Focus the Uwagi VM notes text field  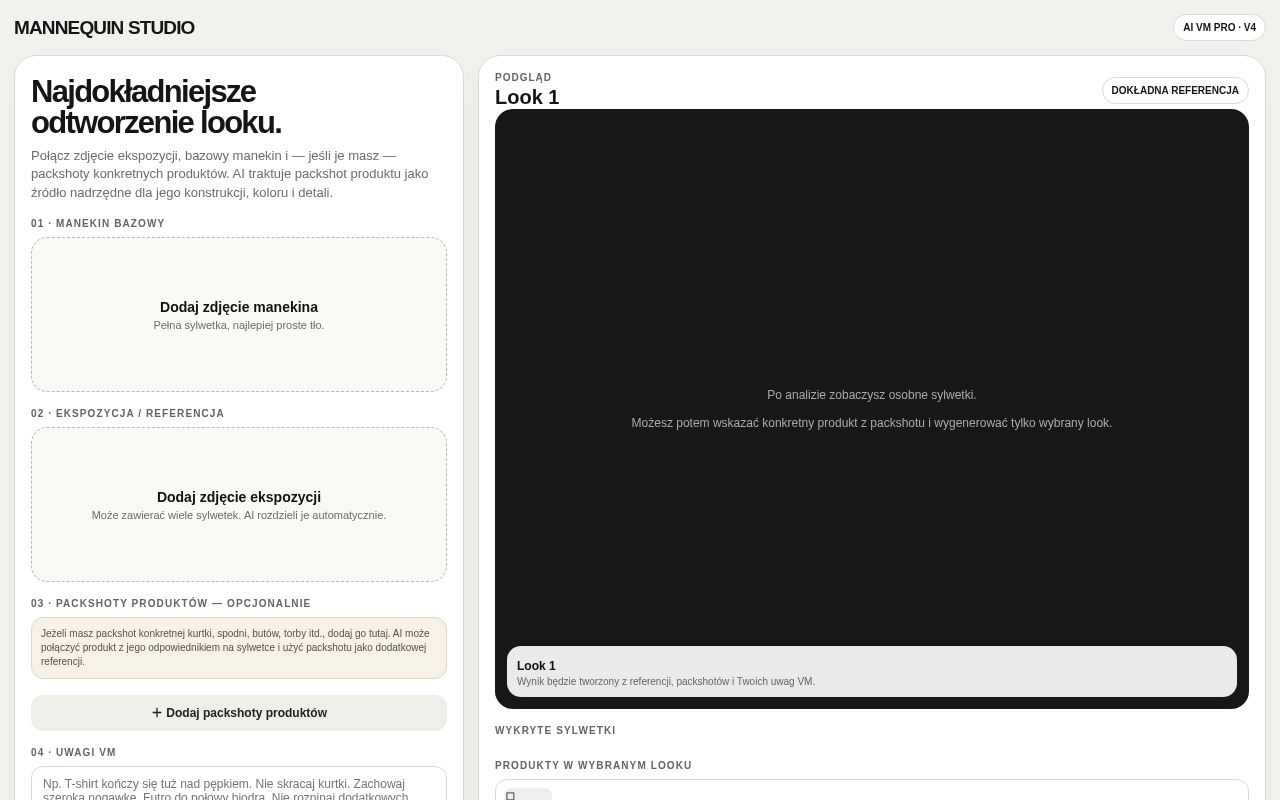[239, 784]
